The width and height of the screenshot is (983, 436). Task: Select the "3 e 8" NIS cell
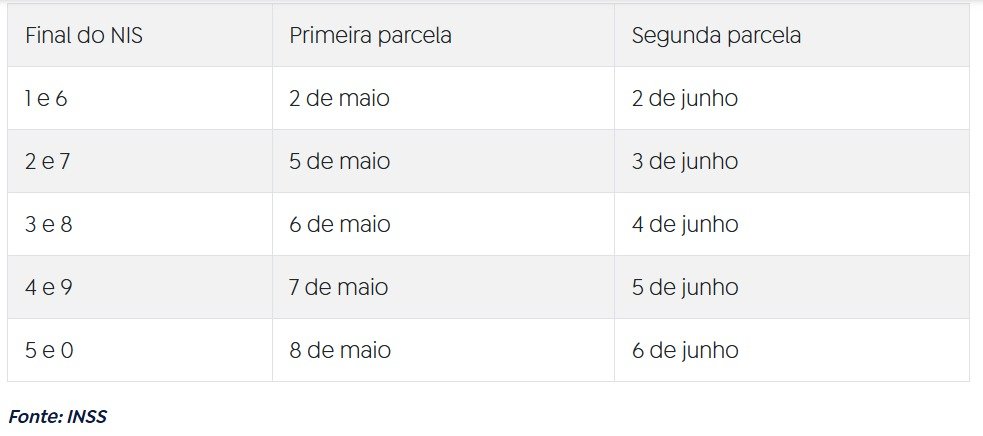point(48,225)
